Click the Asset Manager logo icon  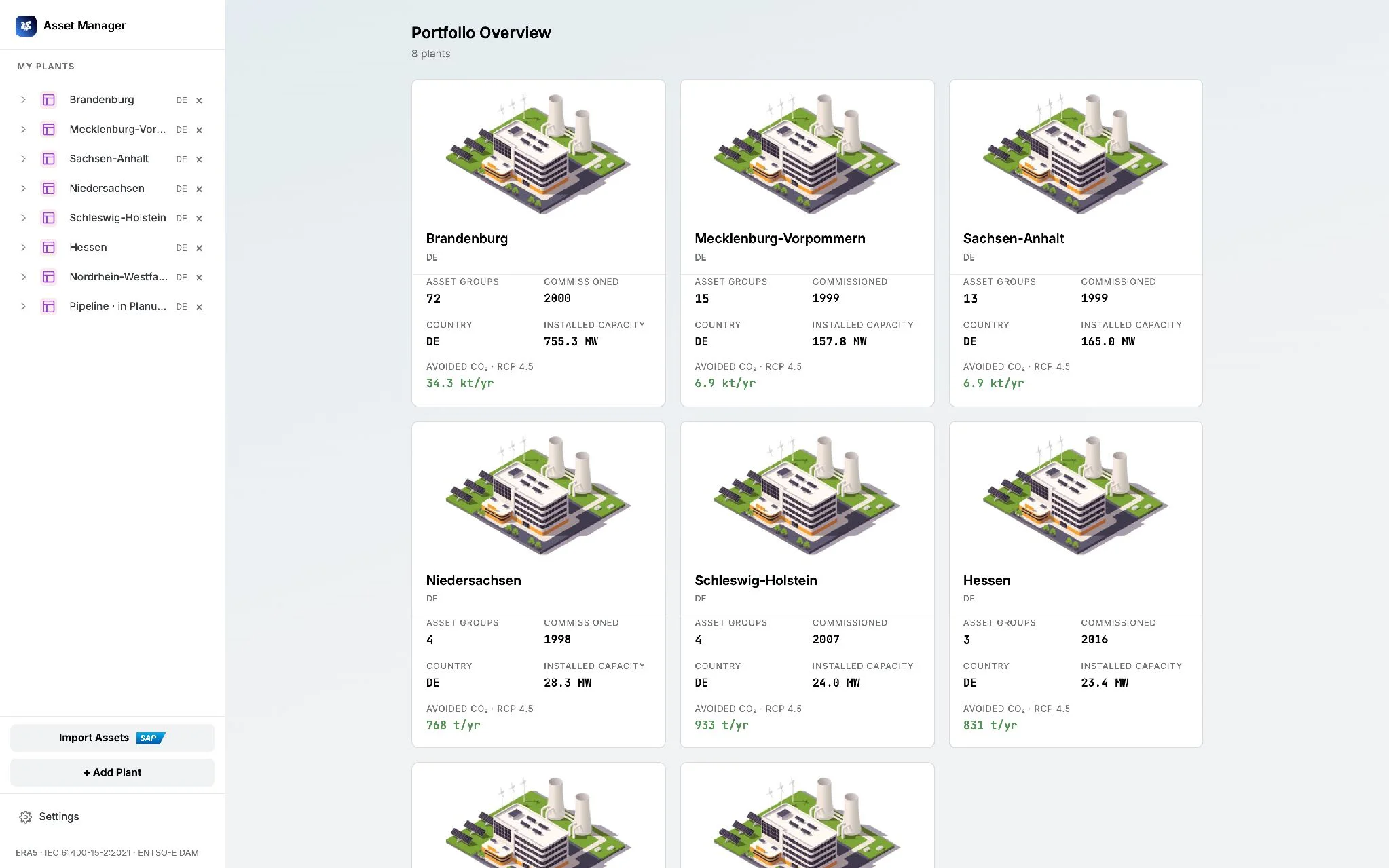[26, 26]
